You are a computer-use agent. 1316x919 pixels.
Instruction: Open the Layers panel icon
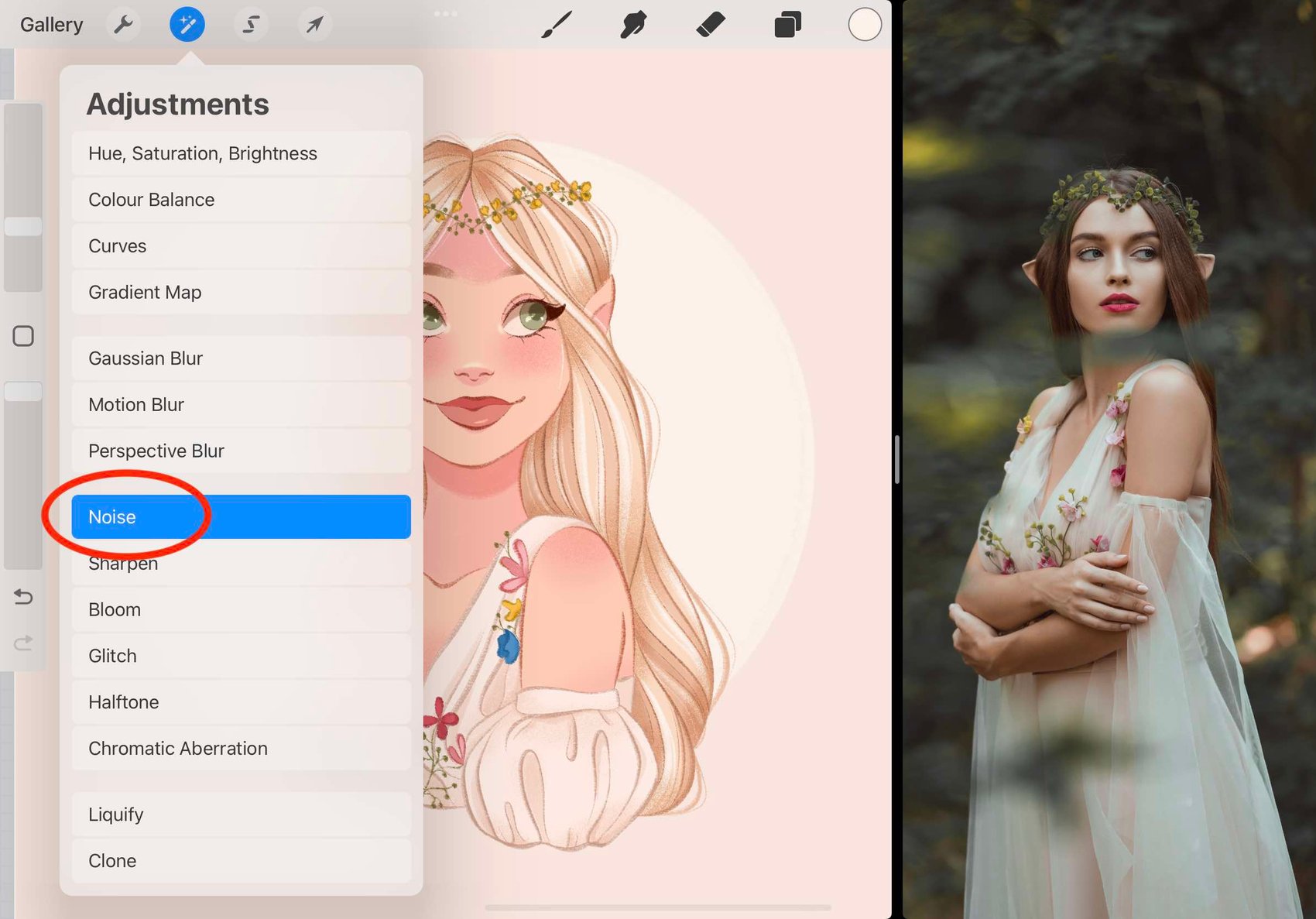coord(787,25)
